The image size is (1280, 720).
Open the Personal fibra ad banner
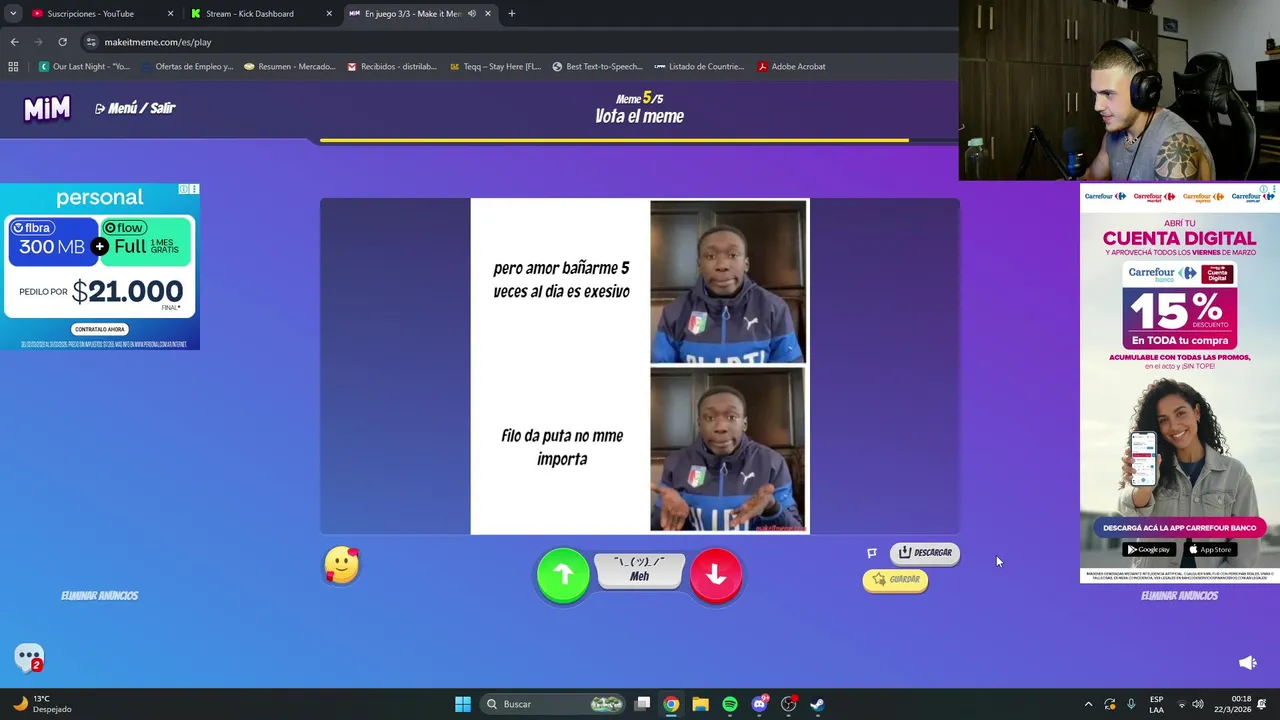coord(100,267)
